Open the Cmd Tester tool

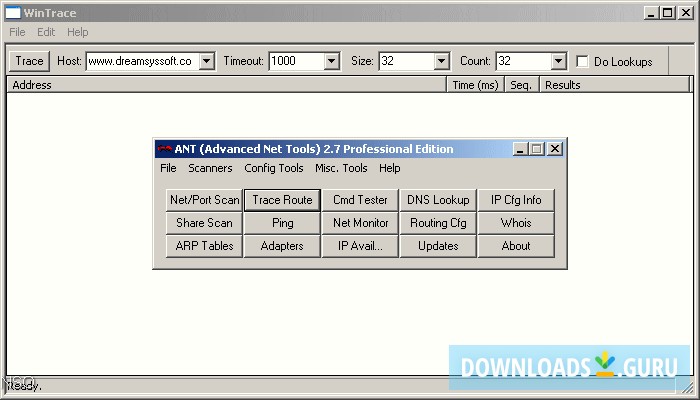[x=360, y=200]
